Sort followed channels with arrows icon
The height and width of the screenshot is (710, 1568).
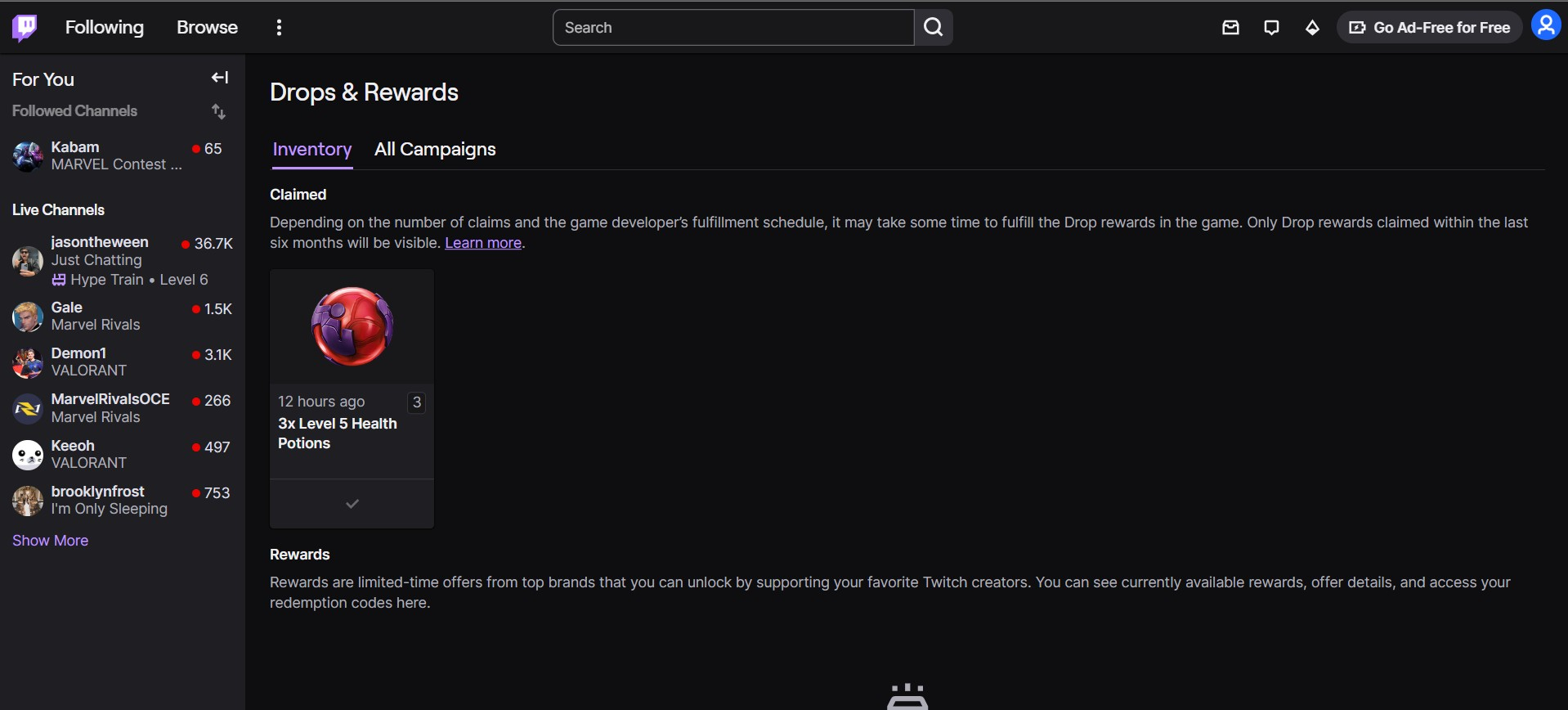tap(218, 111)
